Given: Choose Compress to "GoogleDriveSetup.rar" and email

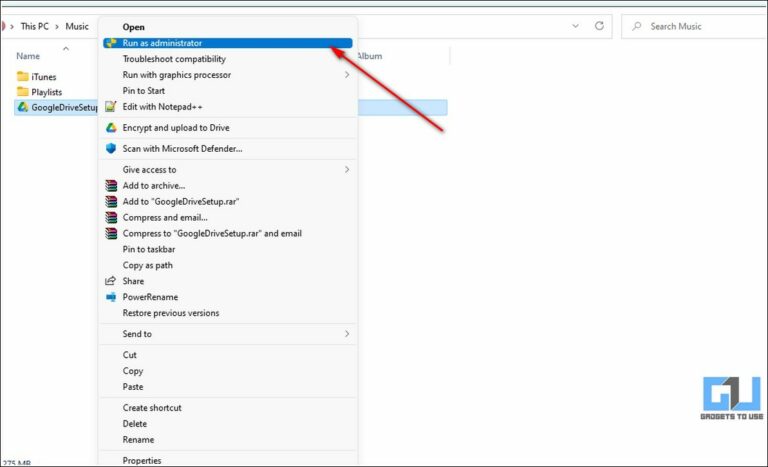Looking at the screenshot, I should coord(228,233).
